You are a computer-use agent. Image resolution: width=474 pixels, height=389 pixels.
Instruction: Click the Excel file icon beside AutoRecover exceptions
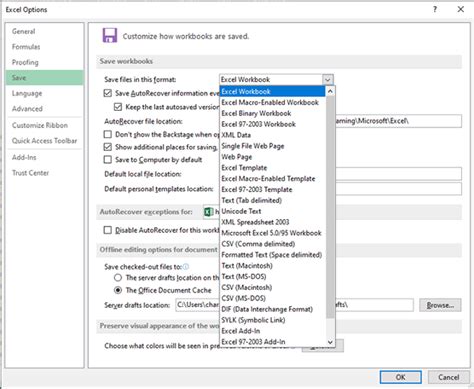coord(209,212)
